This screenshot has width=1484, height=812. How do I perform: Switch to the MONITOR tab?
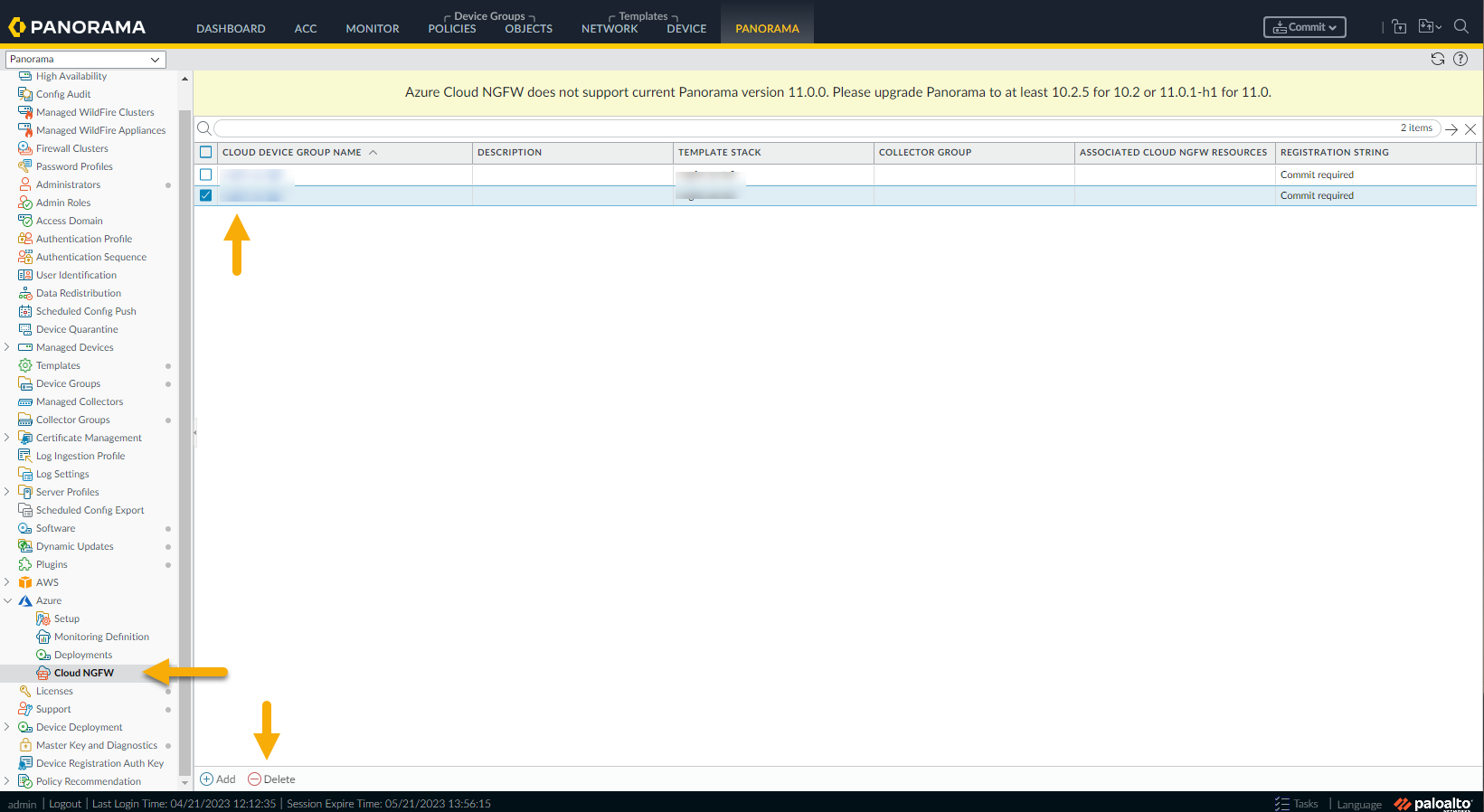(x=372, y=29)
